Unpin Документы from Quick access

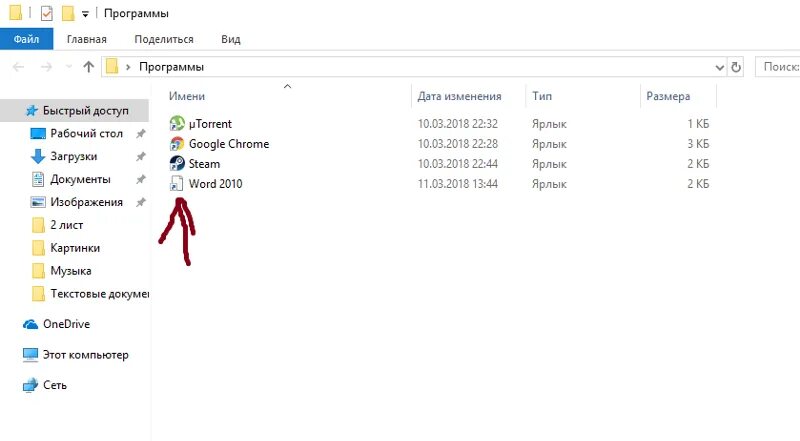point(140,179)
